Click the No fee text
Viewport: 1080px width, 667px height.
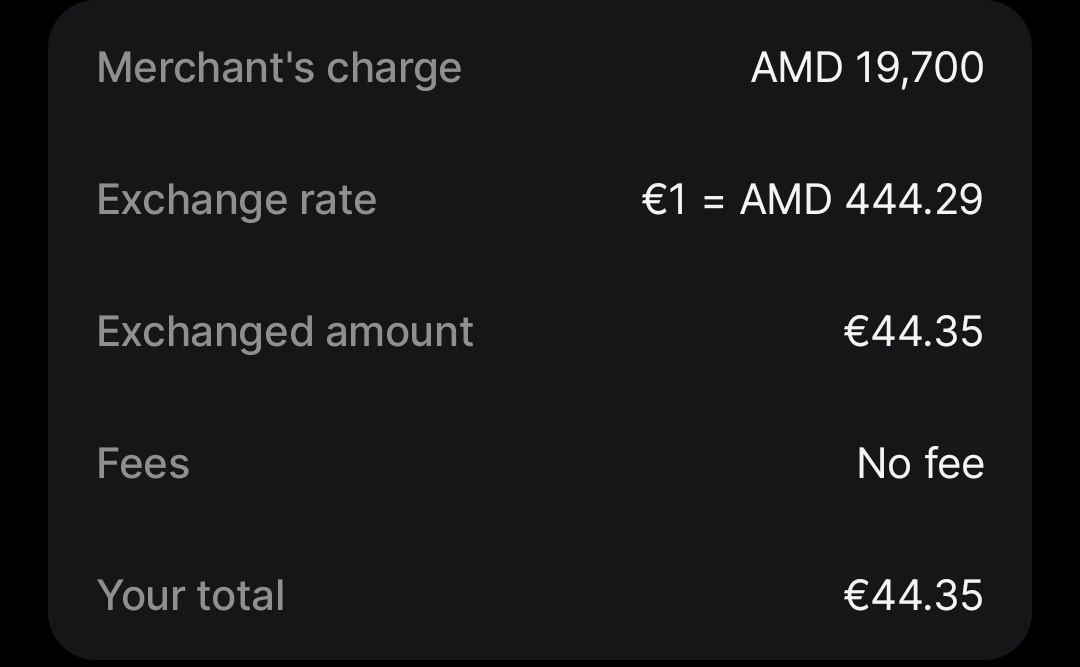[920, 464]
